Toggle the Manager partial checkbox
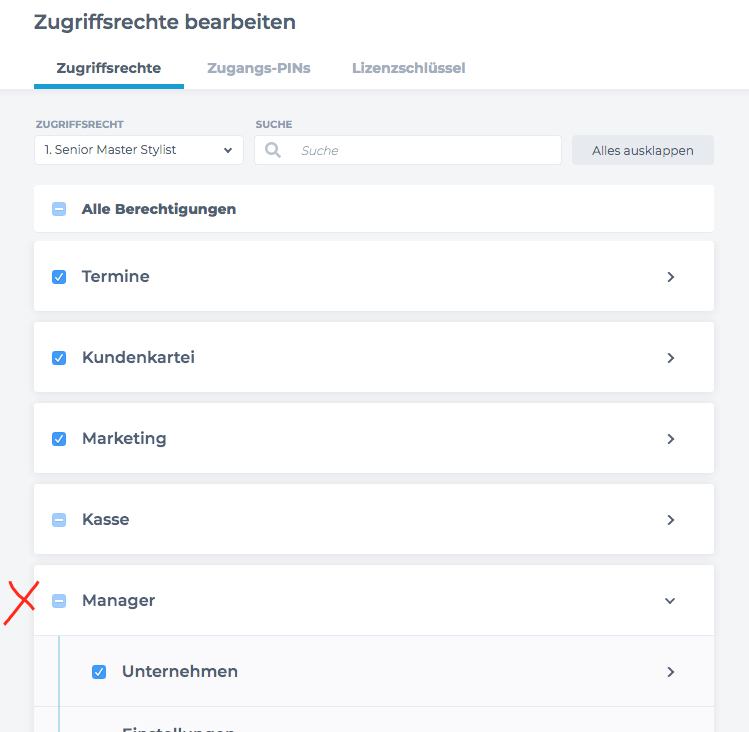The height and width of the screenshot is (732, 749). click(59, 601)
